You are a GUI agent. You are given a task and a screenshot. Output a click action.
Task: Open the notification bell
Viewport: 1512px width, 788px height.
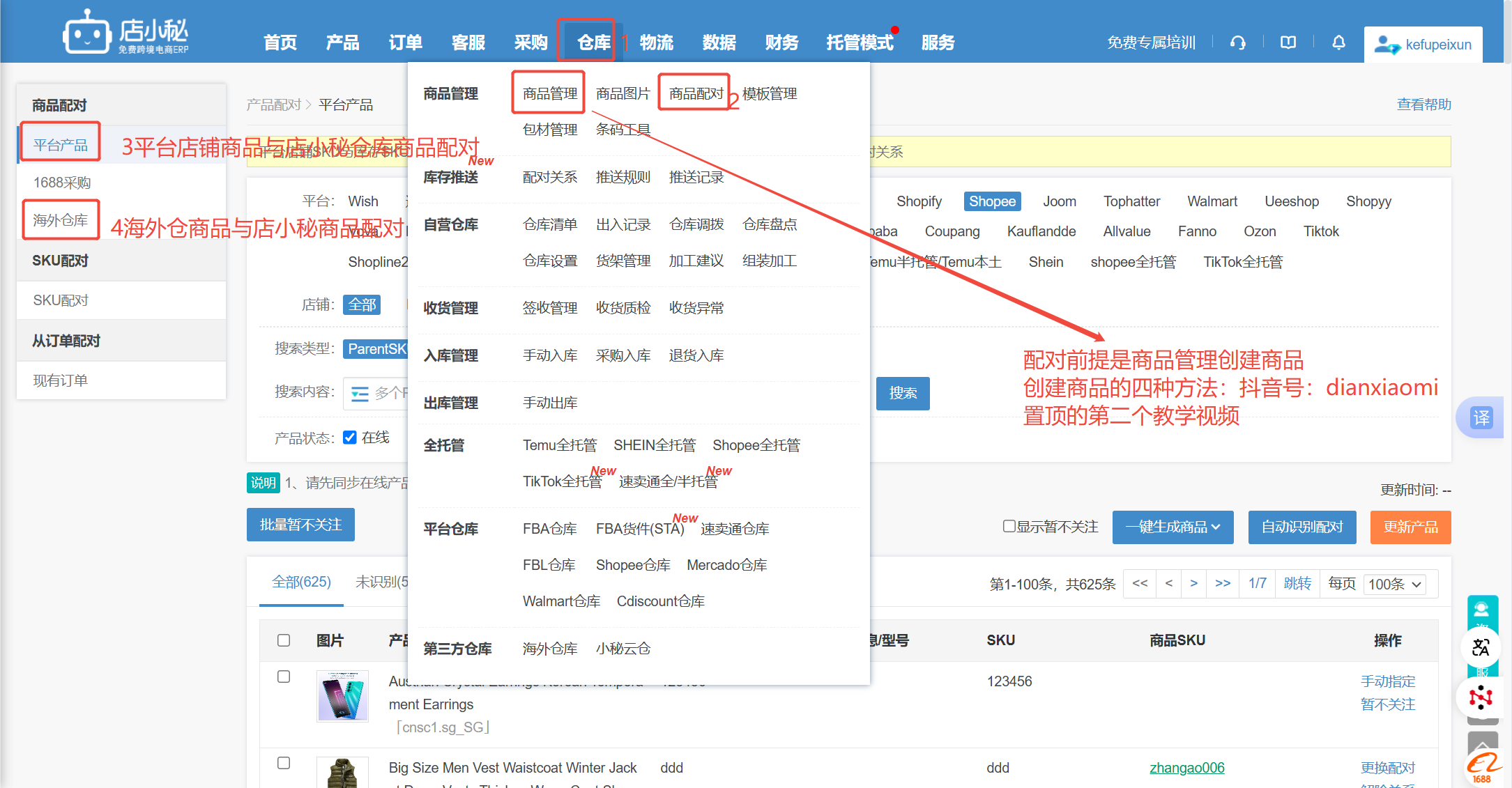[x=1338, y=43]
